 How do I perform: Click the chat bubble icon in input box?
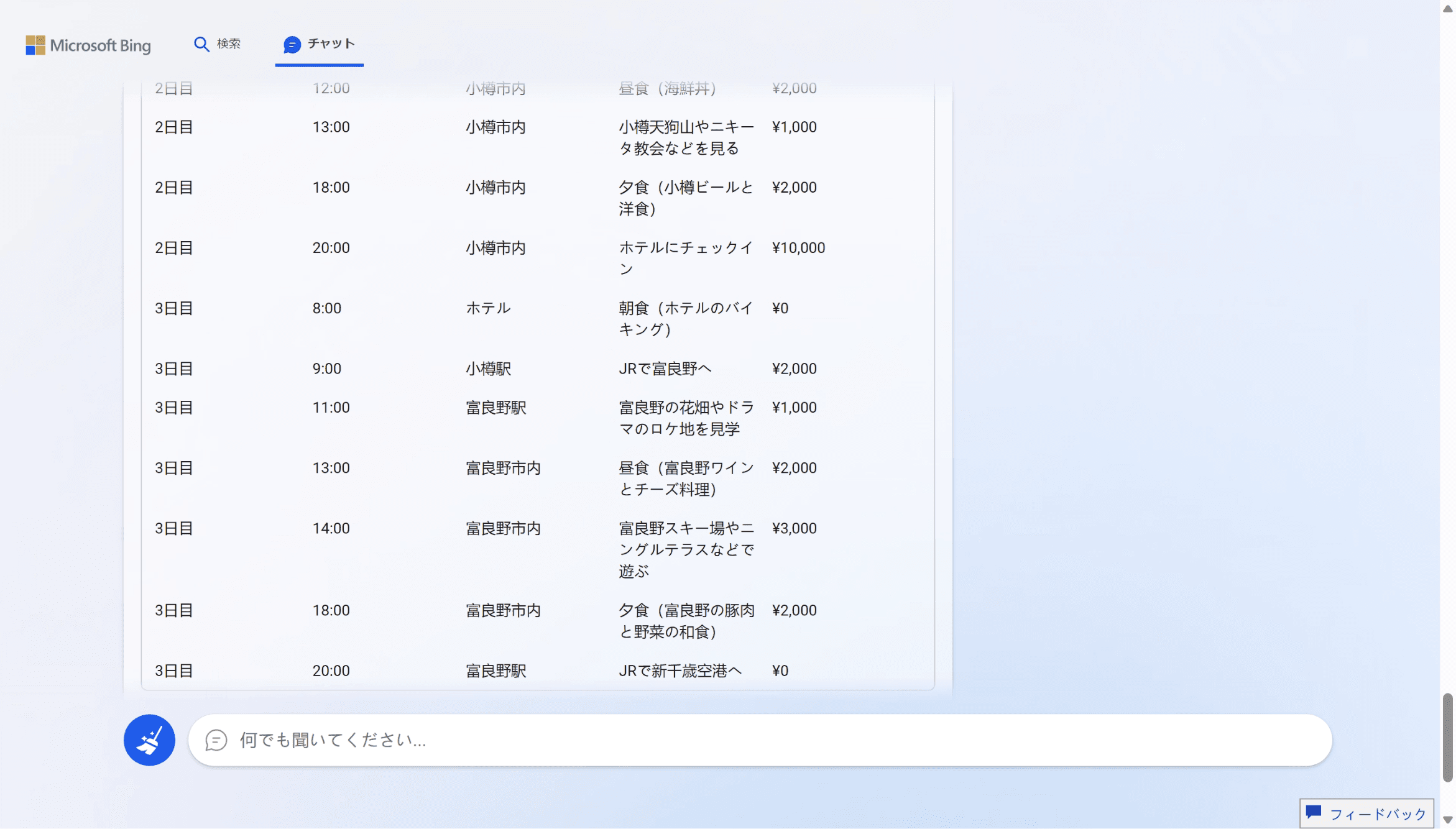pyautogui.click(x=216, y=740)
